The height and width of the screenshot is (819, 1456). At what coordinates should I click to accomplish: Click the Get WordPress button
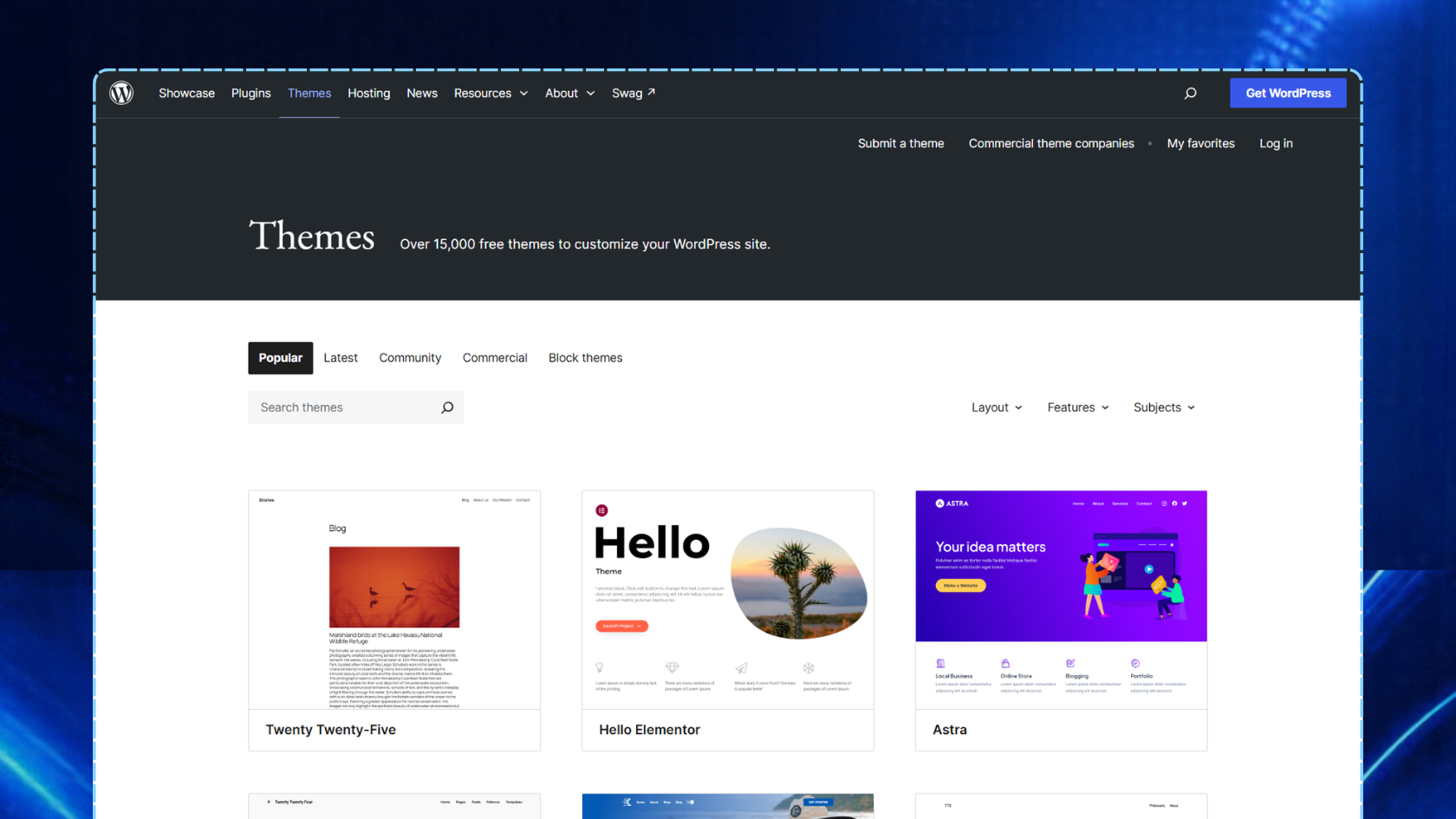(1288, 93)
